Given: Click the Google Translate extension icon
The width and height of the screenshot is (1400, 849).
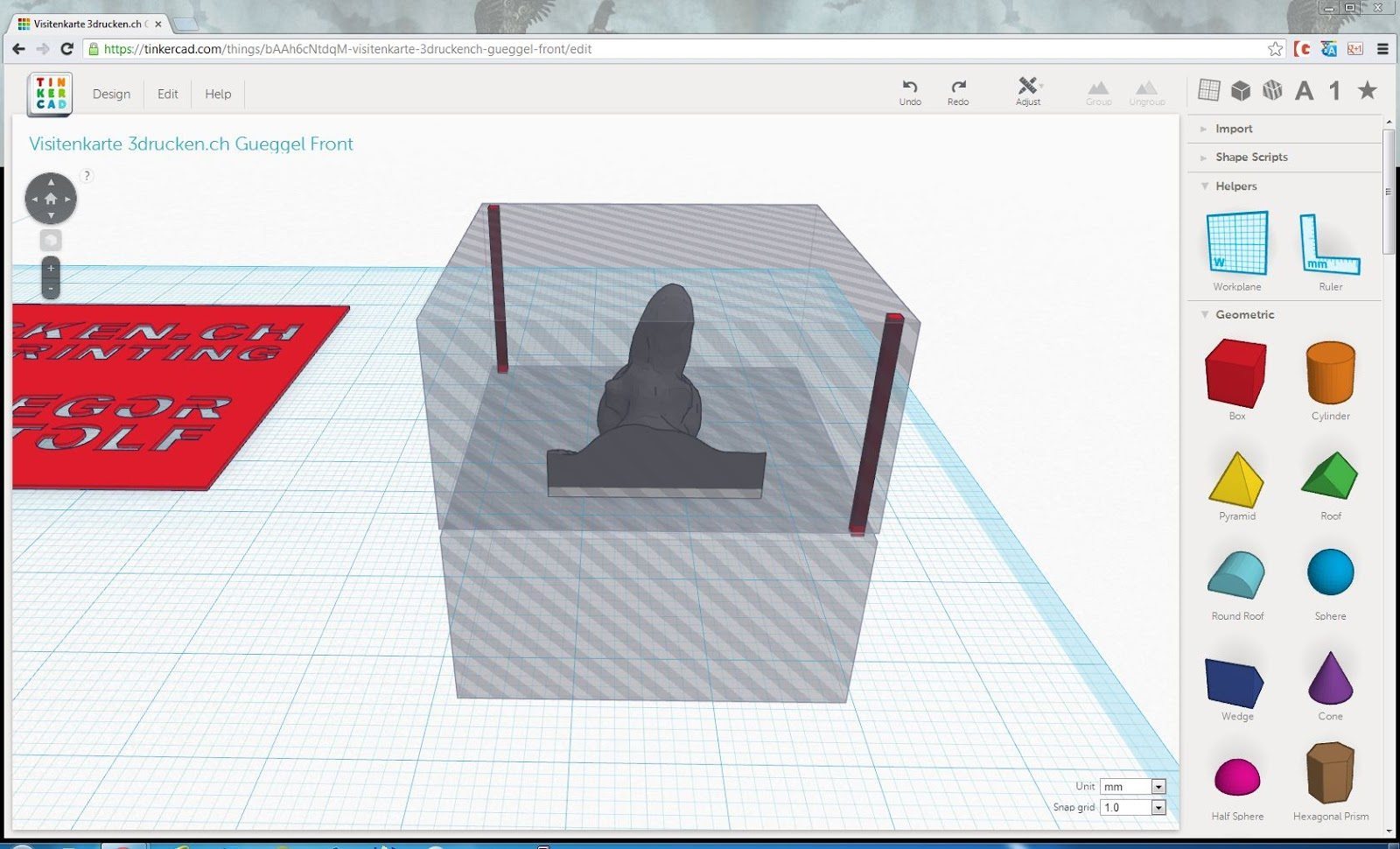Looking at the screenshot, I should coord(1329,49).
